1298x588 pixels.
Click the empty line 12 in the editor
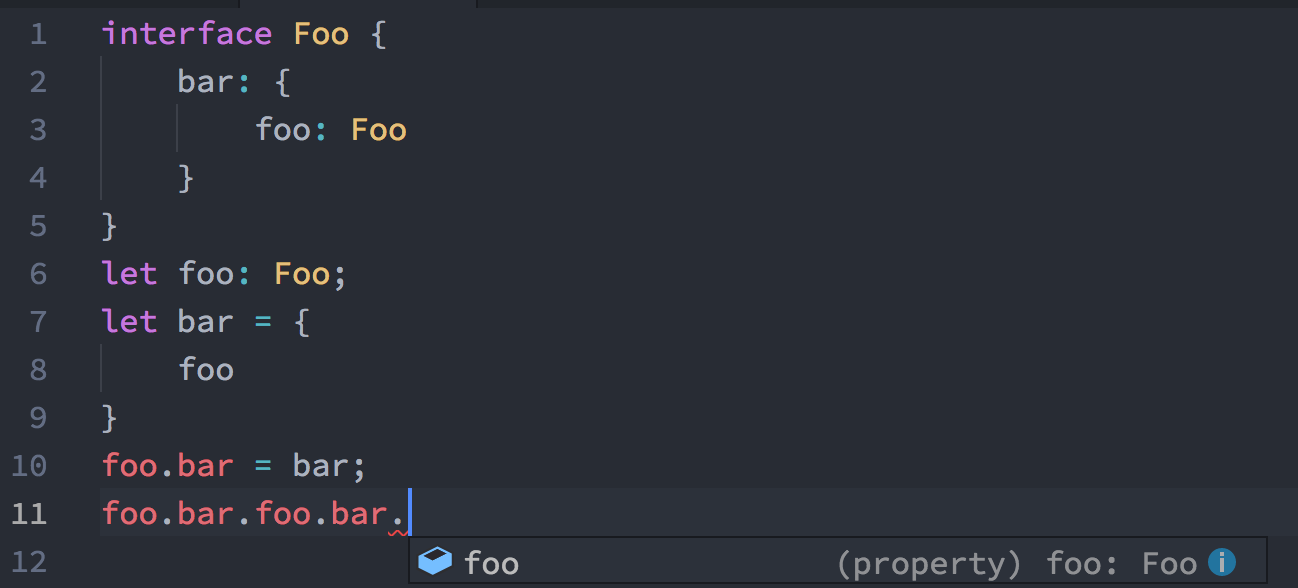pyautogui.click(x=250, y=562)
